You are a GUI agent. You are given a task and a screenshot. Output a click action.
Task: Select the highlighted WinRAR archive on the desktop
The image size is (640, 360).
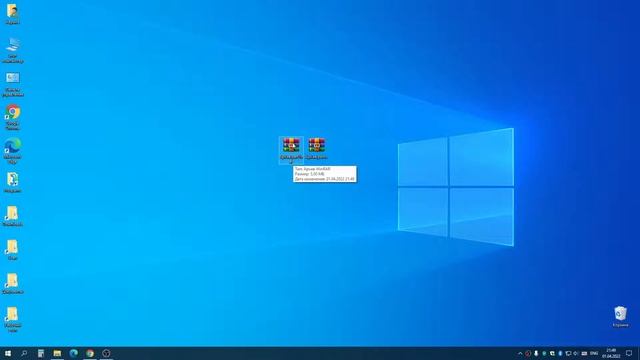tap(291, 150)
